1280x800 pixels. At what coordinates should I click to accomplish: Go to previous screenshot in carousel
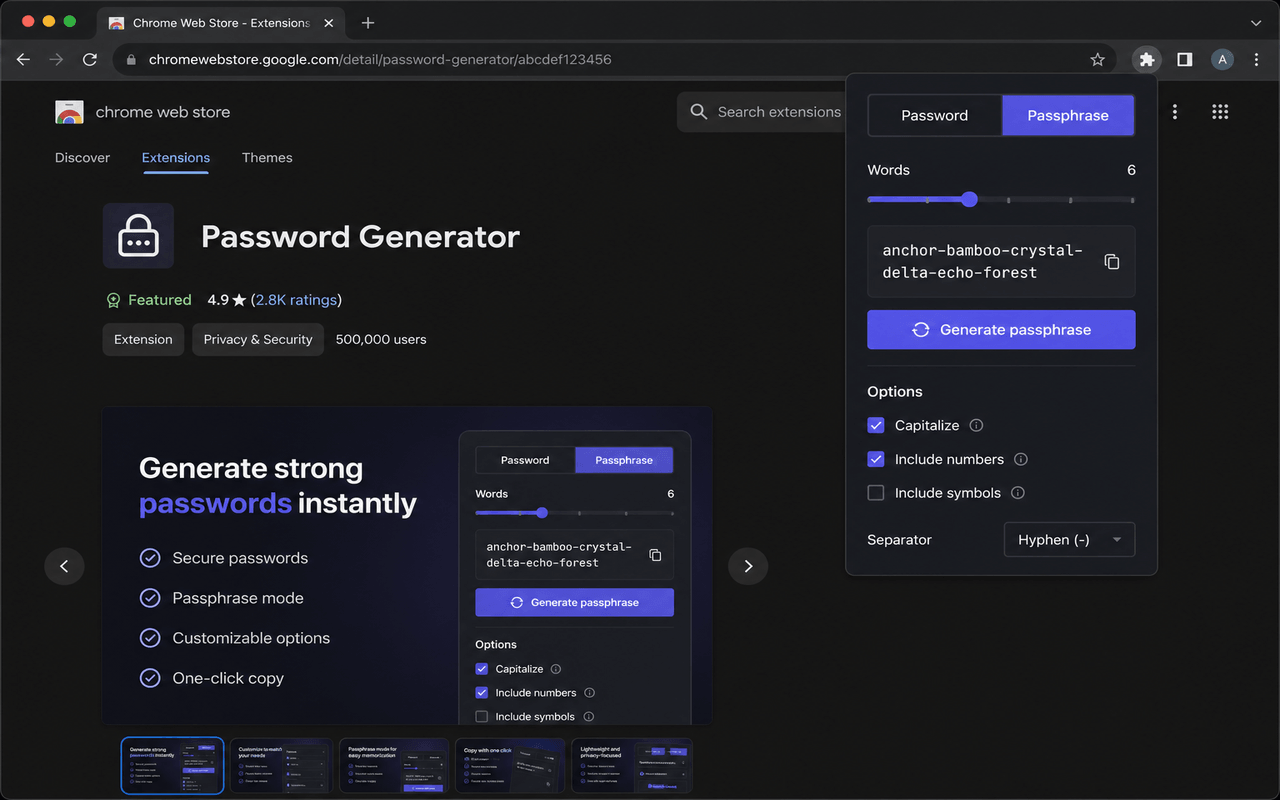pos(64,566)
